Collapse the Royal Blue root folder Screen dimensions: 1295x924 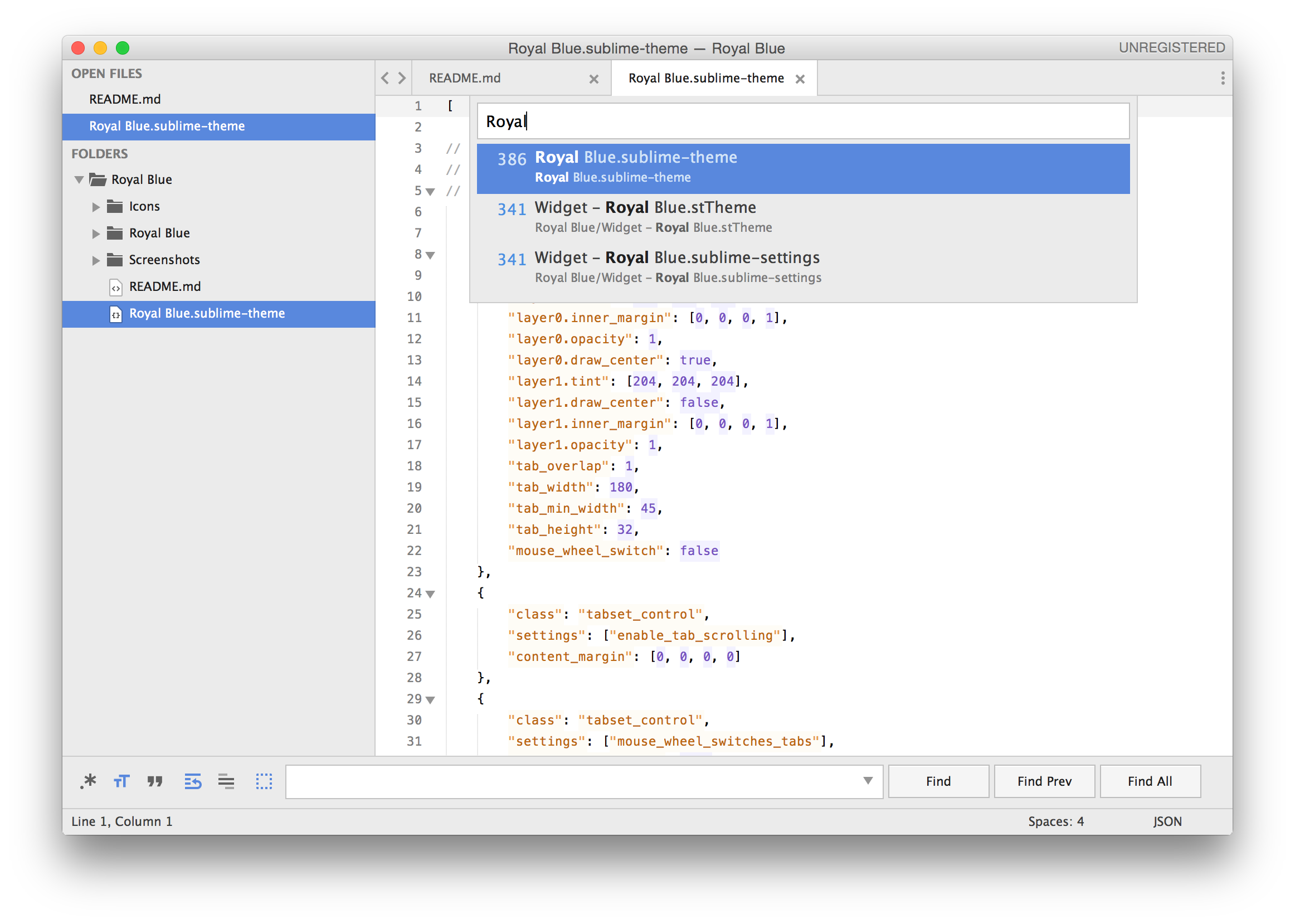click(x=79, y=181)
